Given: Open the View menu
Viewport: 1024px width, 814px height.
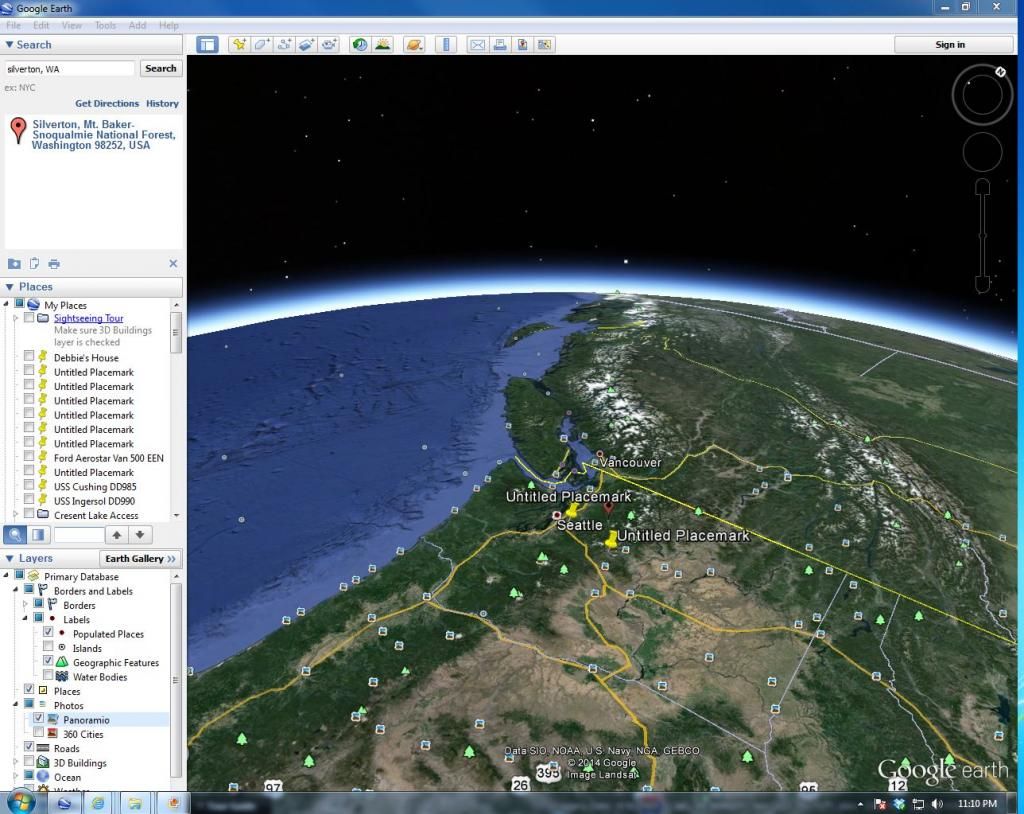Looking at the screenshot, I should (72, 25).
